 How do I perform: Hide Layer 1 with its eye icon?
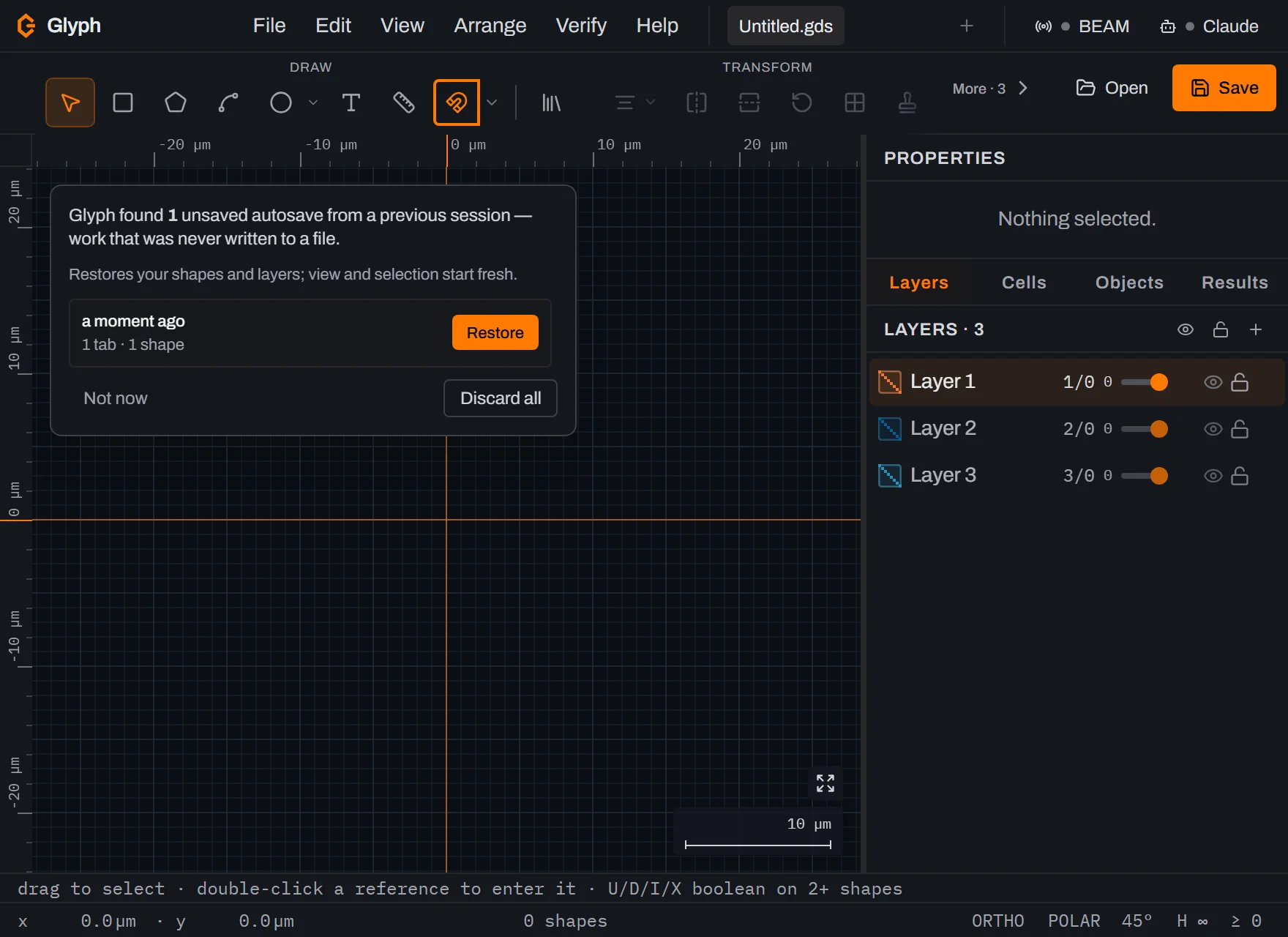point(1213,382)
